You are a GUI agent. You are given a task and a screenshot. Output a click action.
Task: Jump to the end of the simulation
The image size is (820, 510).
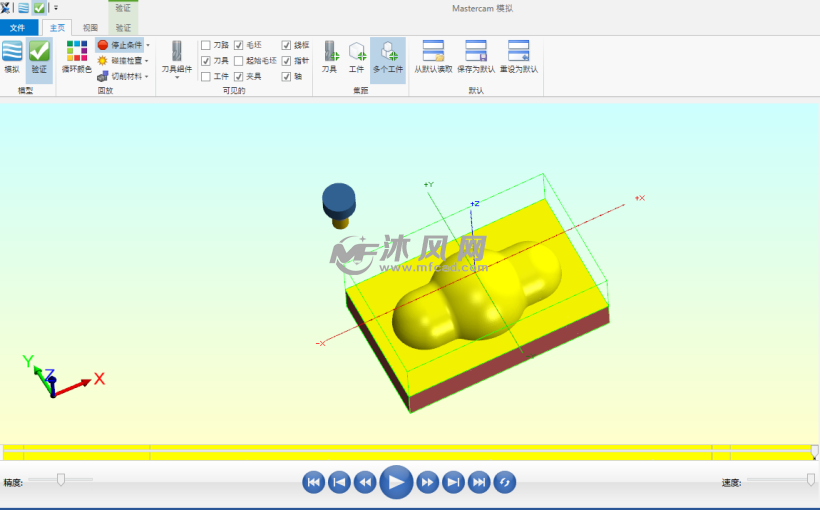pos(479,482)
